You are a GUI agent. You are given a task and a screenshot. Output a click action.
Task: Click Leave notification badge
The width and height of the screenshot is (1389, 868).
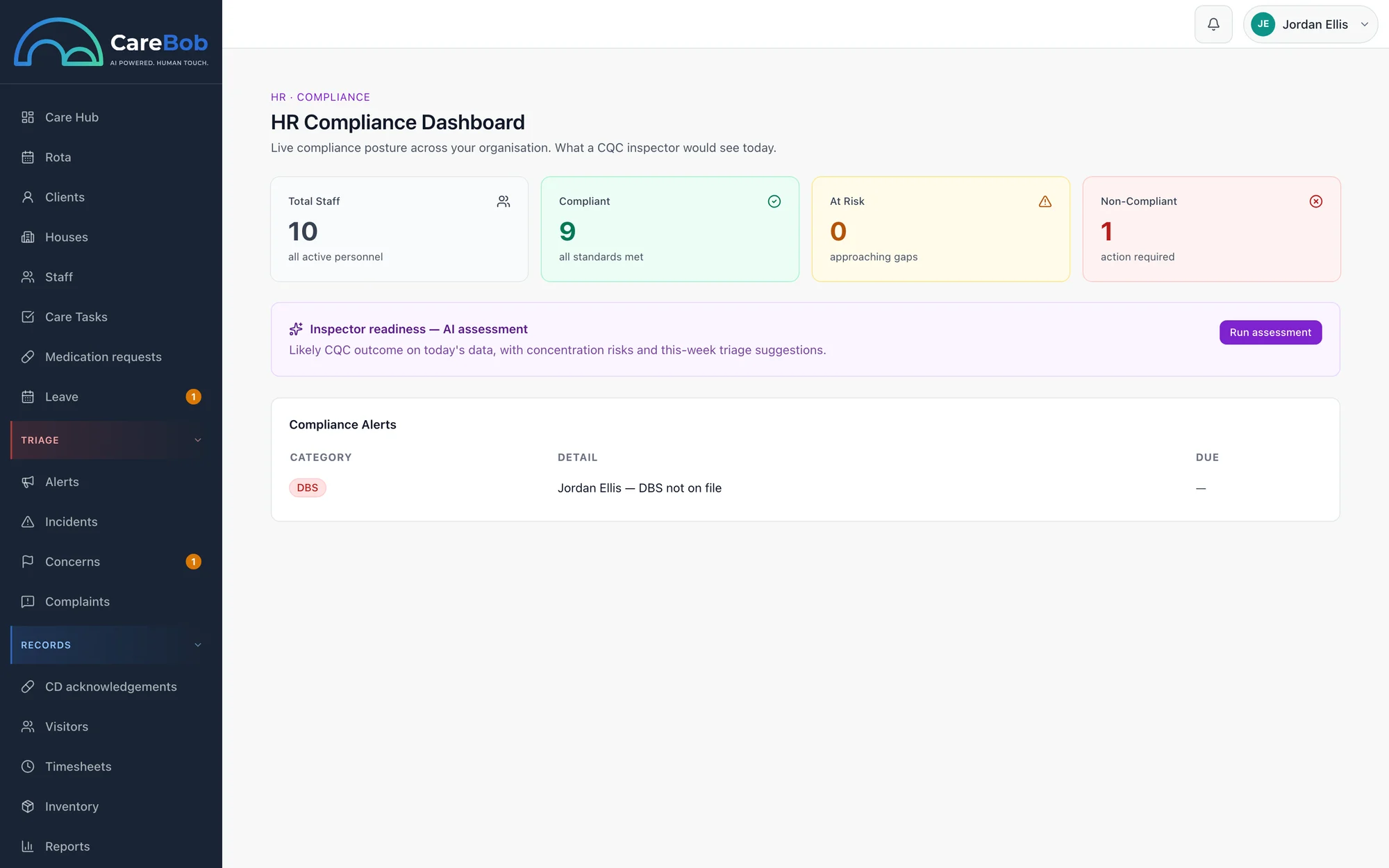[x=194, y=397]
